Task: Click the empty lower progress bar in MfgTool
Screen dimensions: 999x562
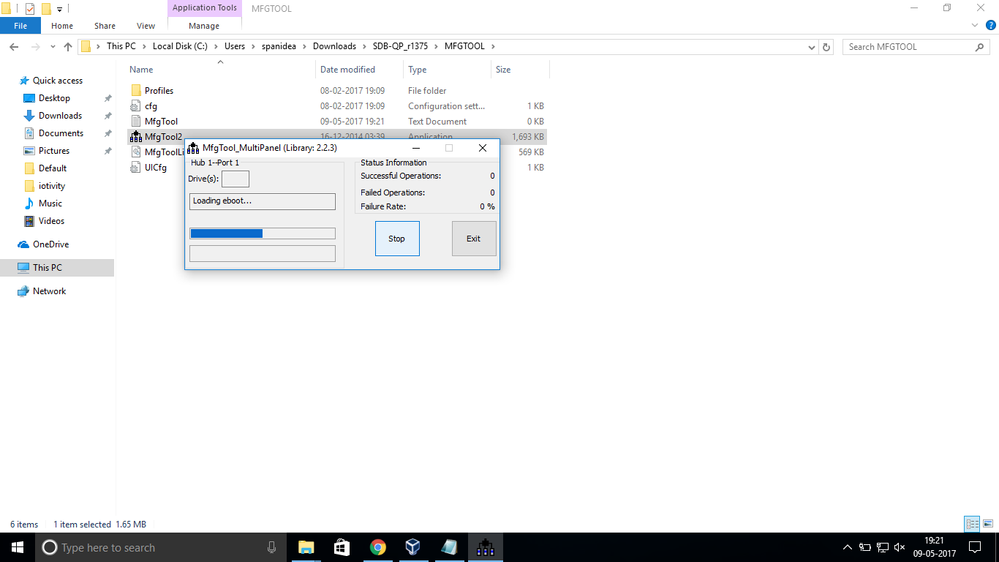Action: point(262,253)
